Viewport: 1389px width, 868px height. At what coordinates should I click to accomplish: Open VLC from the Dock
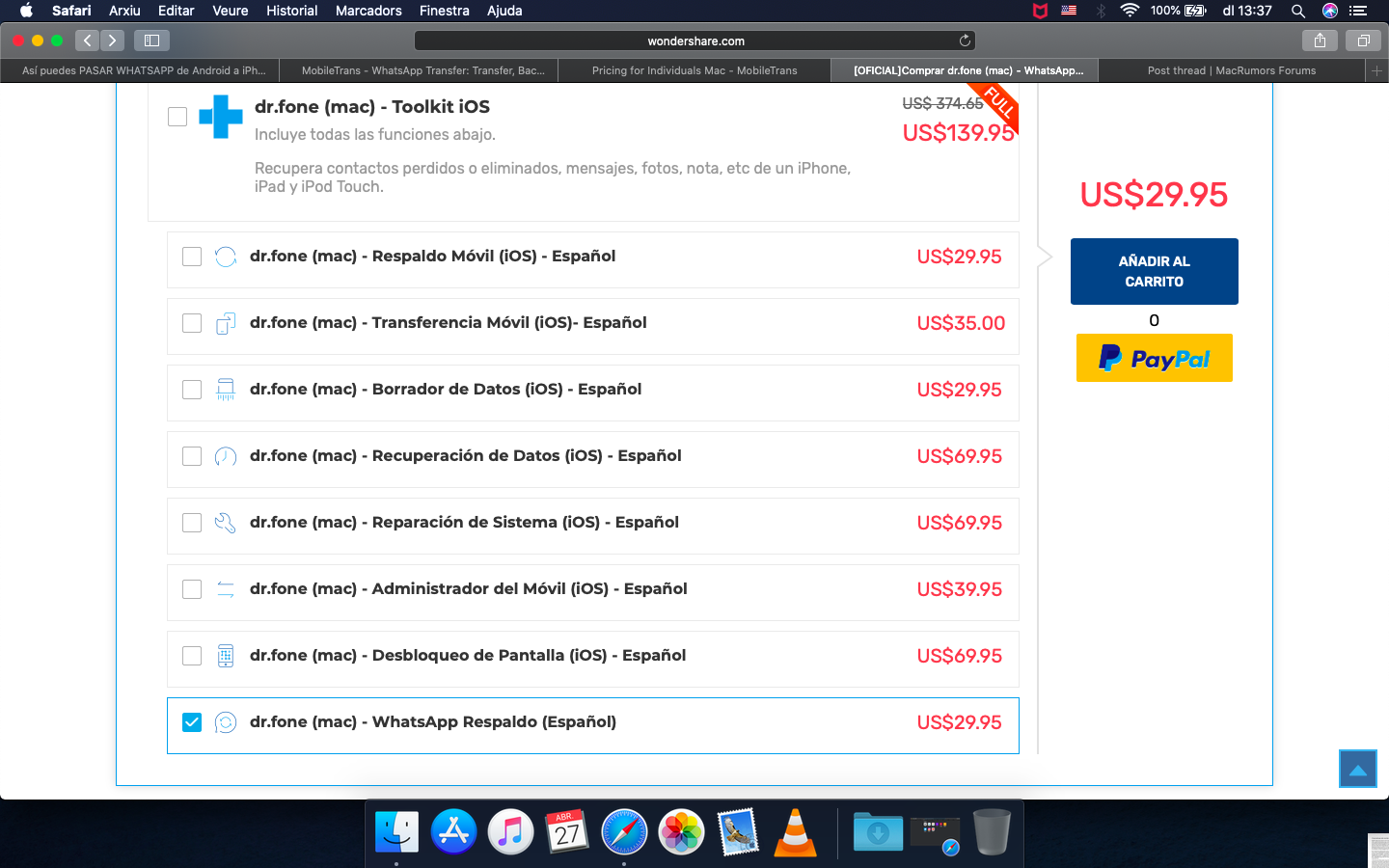(795, 831)
